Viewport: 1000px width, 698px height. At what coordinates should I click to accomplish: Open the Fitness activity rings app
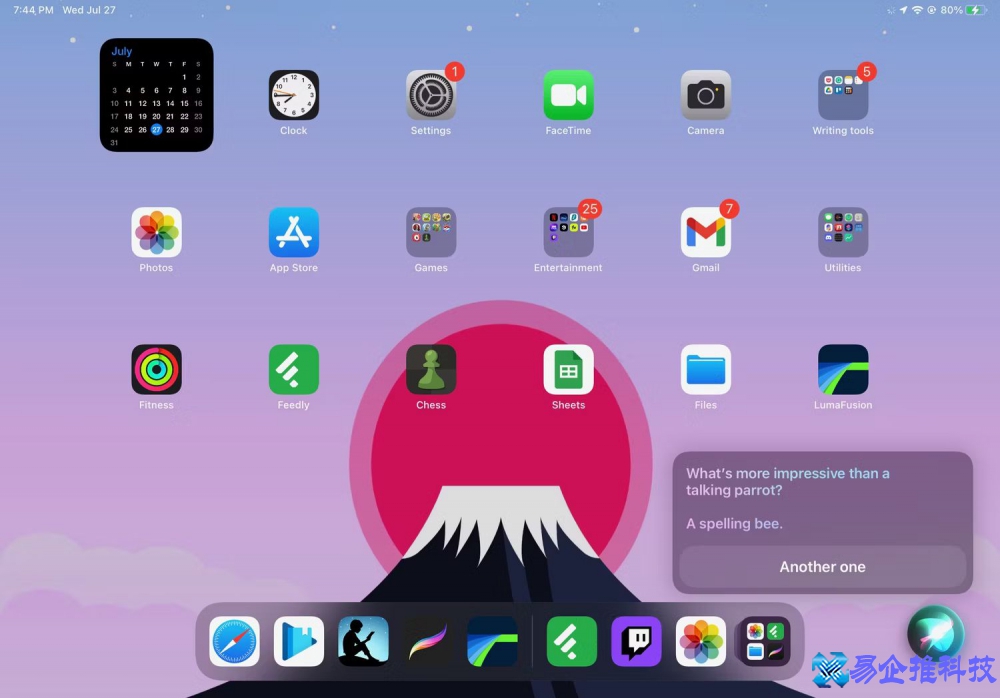[x=156, y=371]
